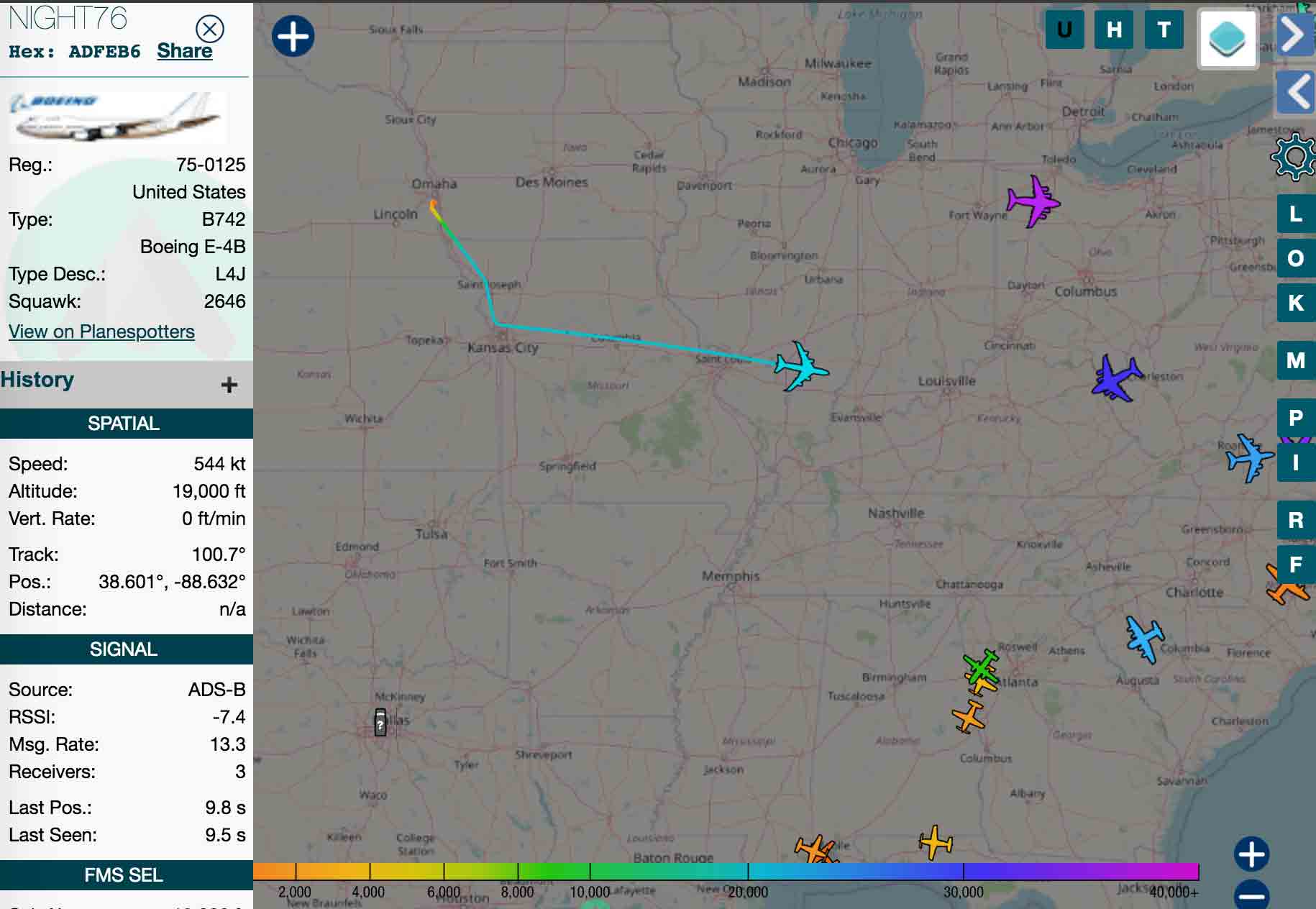1316x909 pixels.
Task: Click the speed value 544 kt
Action: (x=219, y=464)
